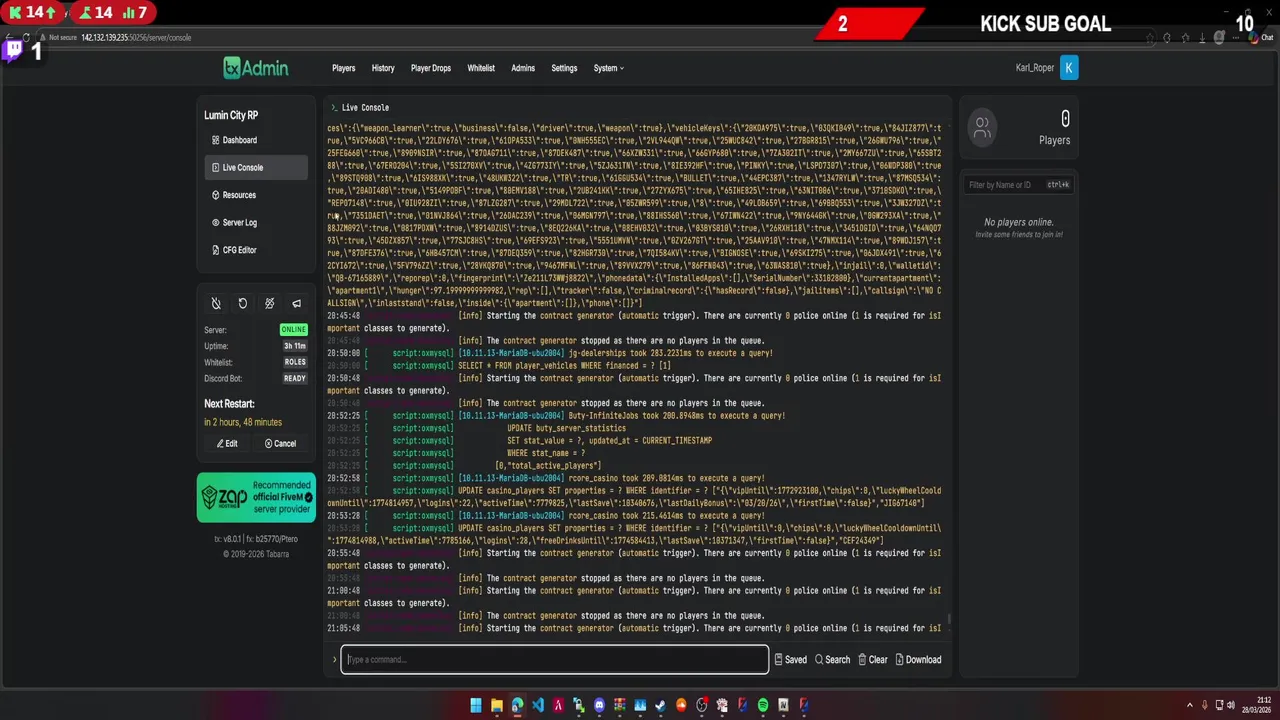1280x720 pixels.
Task: Open File Explorer from the taskbar
Action: pos(497,705)
